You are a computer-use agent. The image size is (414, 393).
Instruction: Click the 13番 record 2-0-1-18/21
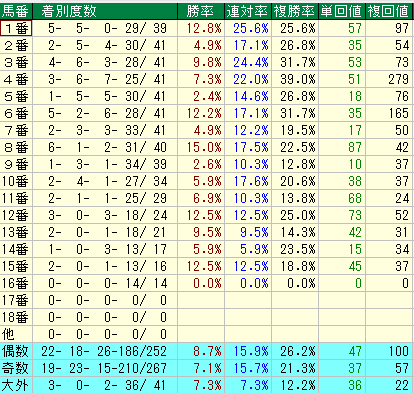(x=107, y=232)
